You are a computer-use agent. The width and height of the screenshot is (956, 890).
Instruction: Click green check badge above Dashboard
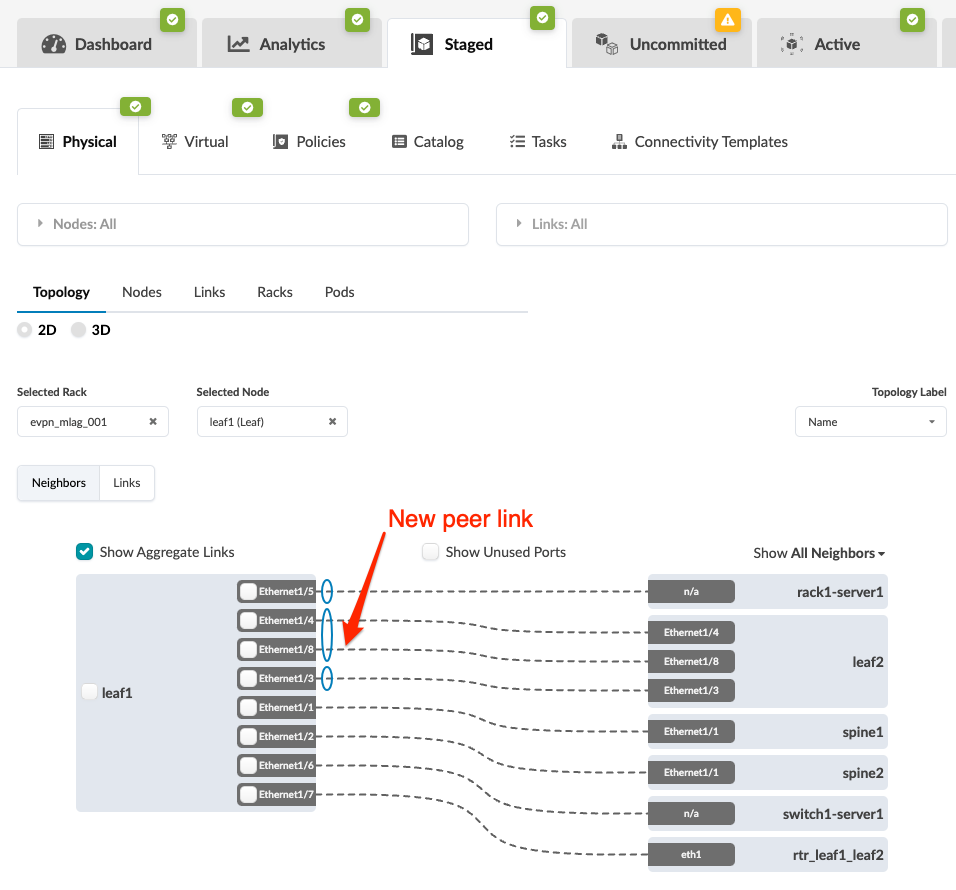click(173, 20)
